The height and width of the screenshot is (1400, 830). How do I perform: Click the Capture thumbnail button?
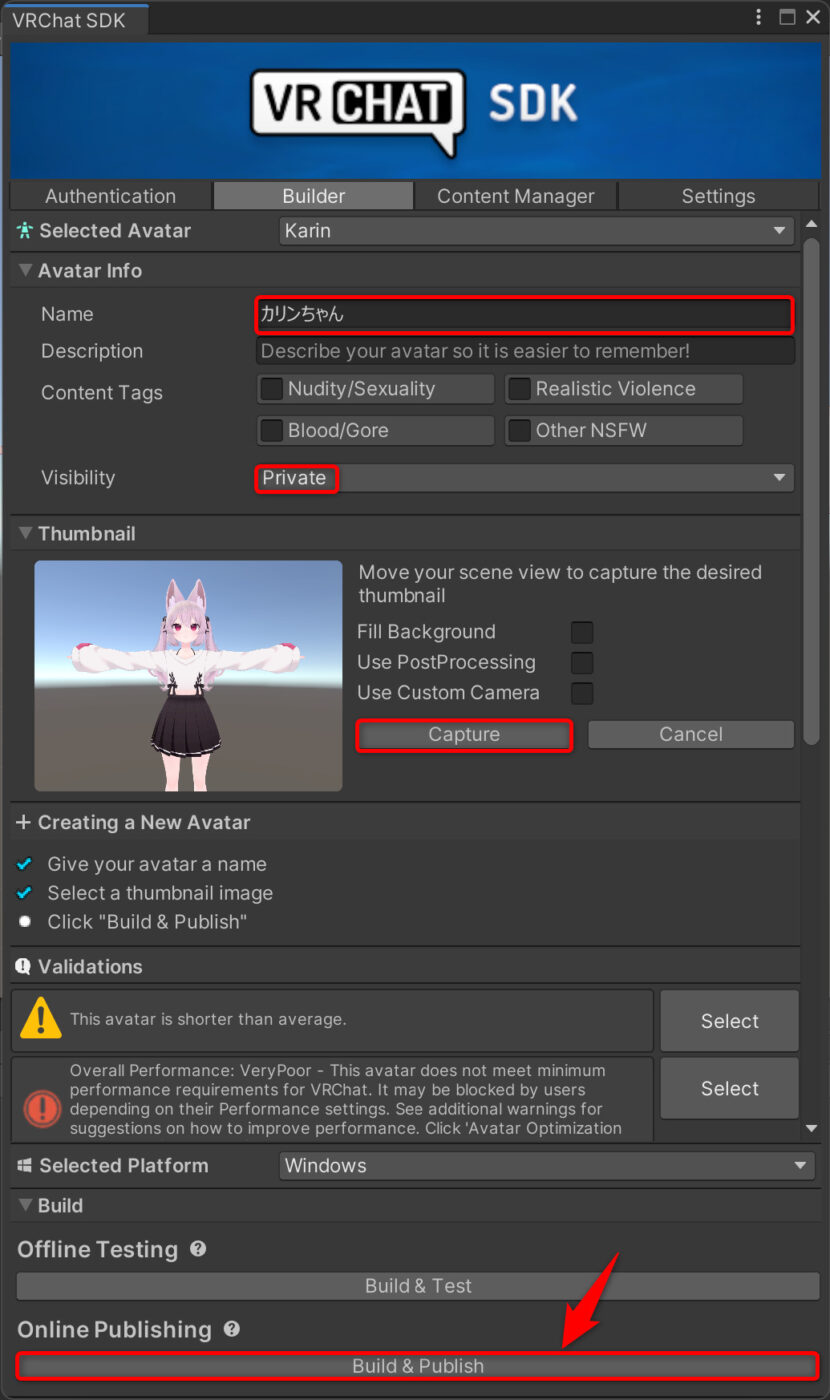(464, 735)
